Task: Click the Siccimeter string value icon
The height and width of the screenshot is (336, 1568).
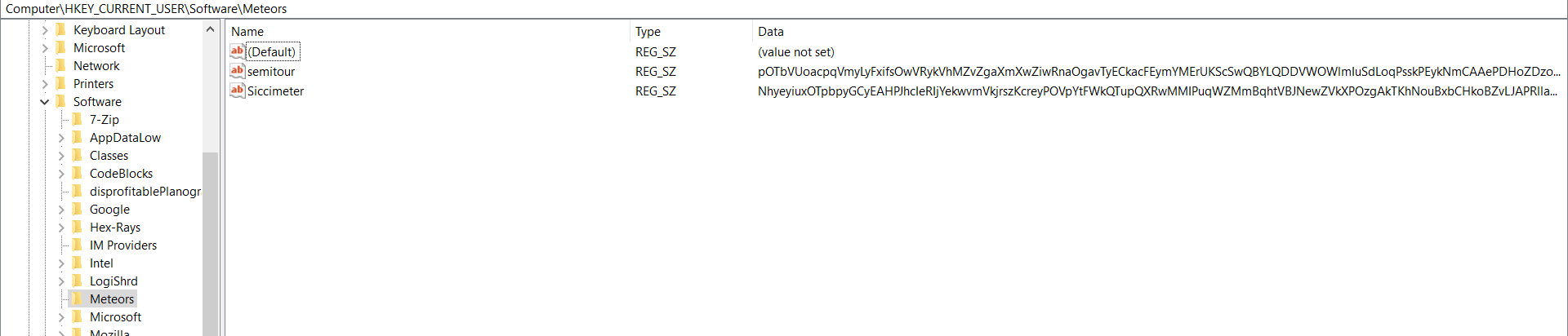Action: click(x=237, y=91)
